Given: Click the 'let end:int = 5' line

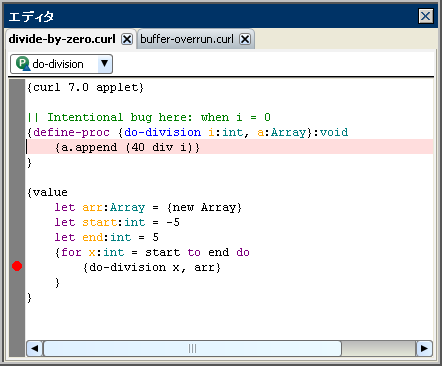Looking at the screenshot, I should coord(107,237).
